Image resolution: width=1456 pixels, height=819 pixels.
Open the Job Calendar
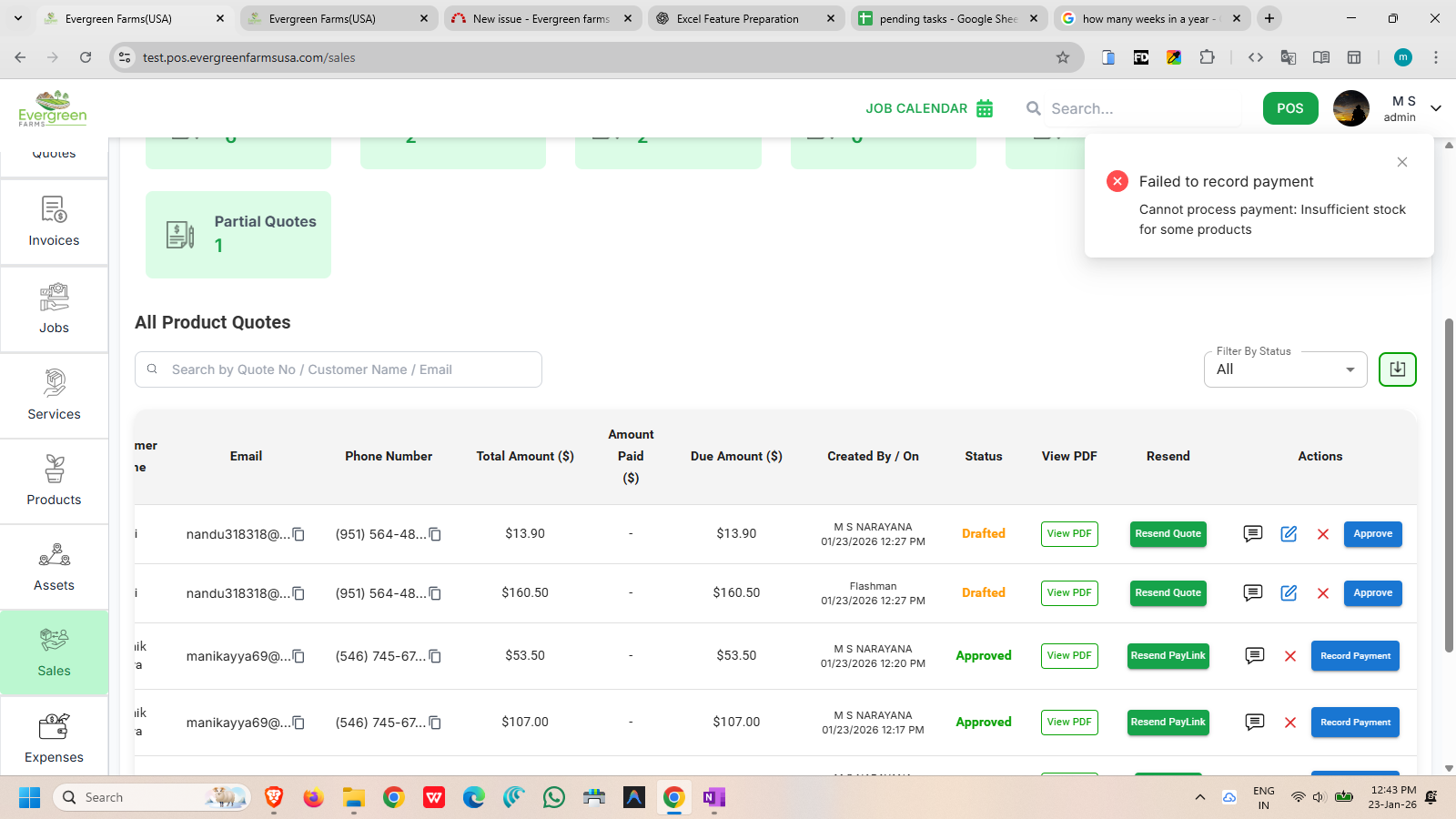929,108
